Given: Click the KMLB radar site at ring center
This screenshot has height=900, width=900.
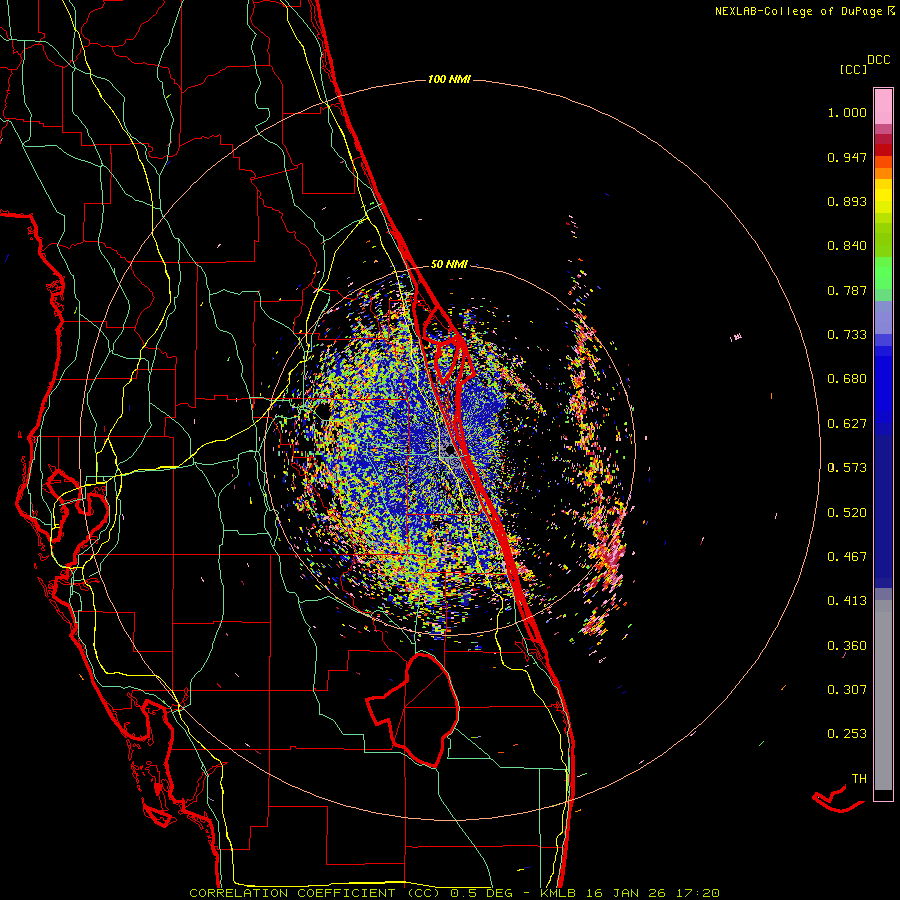Looking at the screenshot, I should click(450, 451).
